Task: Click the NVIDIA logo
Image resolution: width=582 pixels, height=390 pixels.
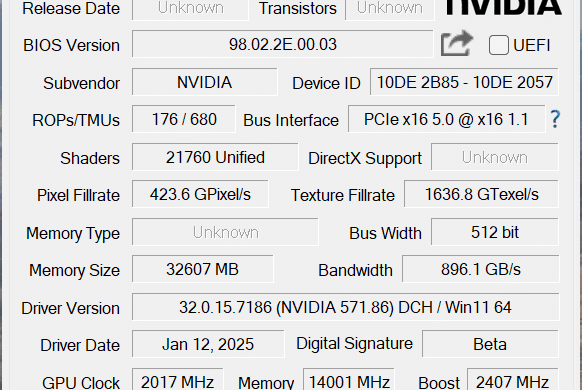Action: (x=504, y=7)
